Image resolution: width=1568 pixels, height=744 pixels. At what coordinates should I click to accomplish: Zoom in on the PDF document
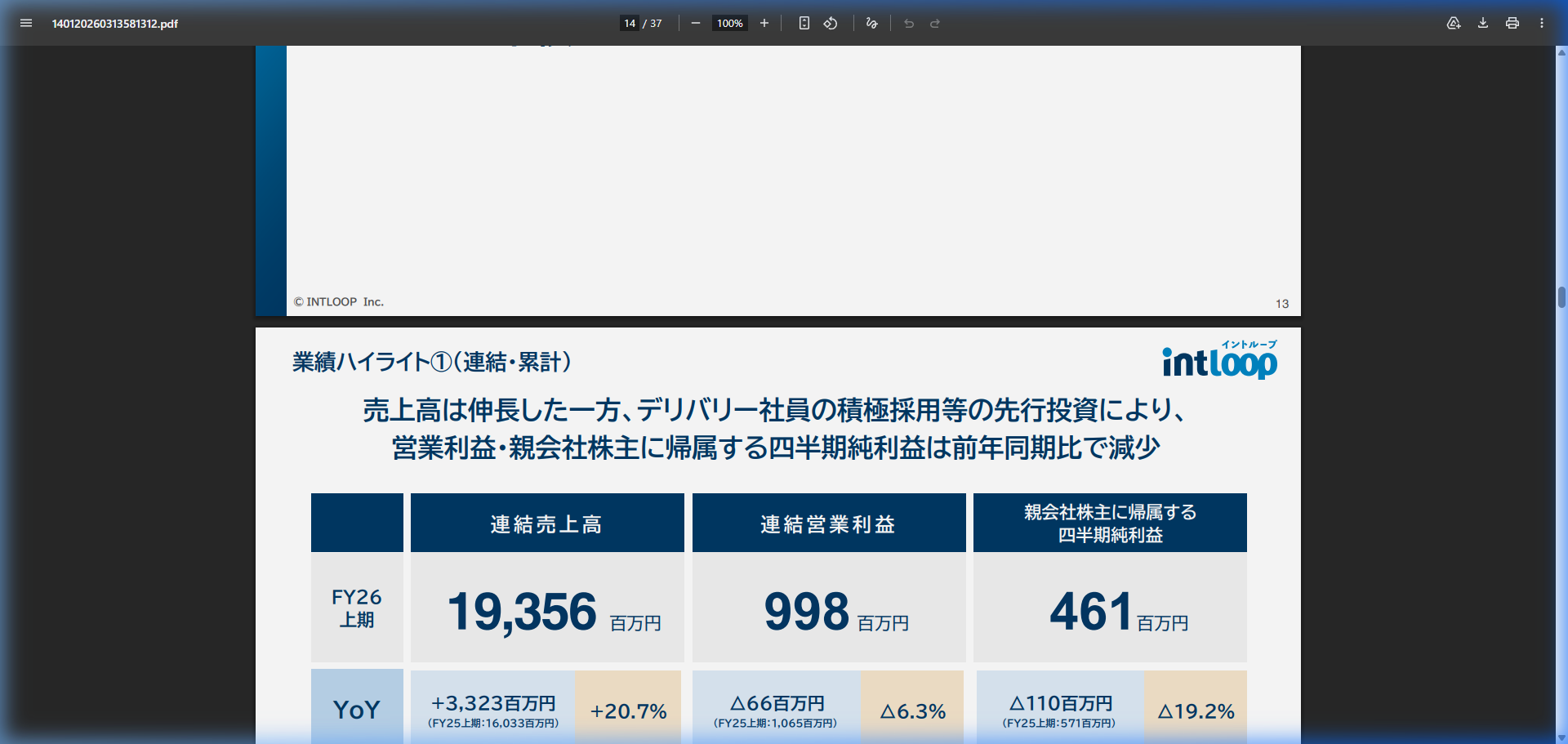[764, 24]
